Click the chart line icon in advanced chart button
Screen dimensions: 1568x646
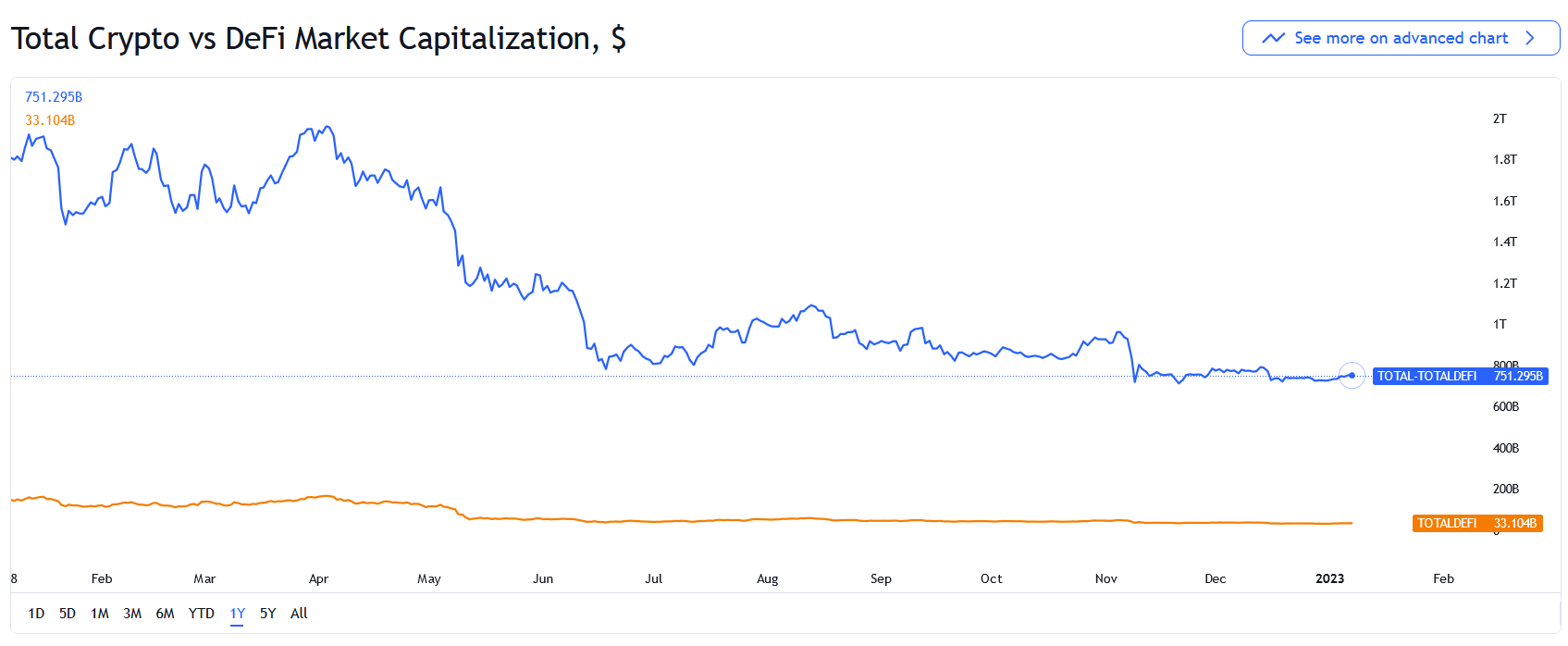pos(1273,38)
